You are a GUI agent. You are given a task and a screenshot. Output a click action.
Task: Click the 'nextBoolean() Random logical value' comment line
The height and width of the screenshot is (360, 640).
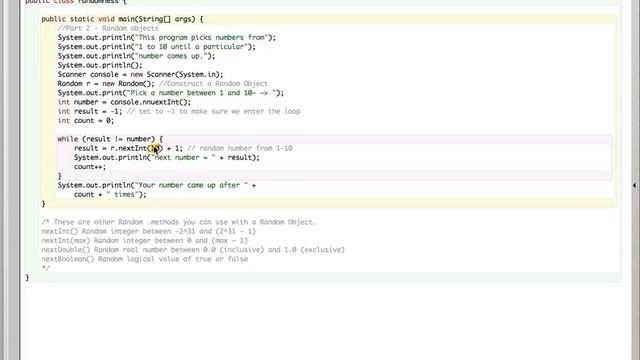coord(144,259)
